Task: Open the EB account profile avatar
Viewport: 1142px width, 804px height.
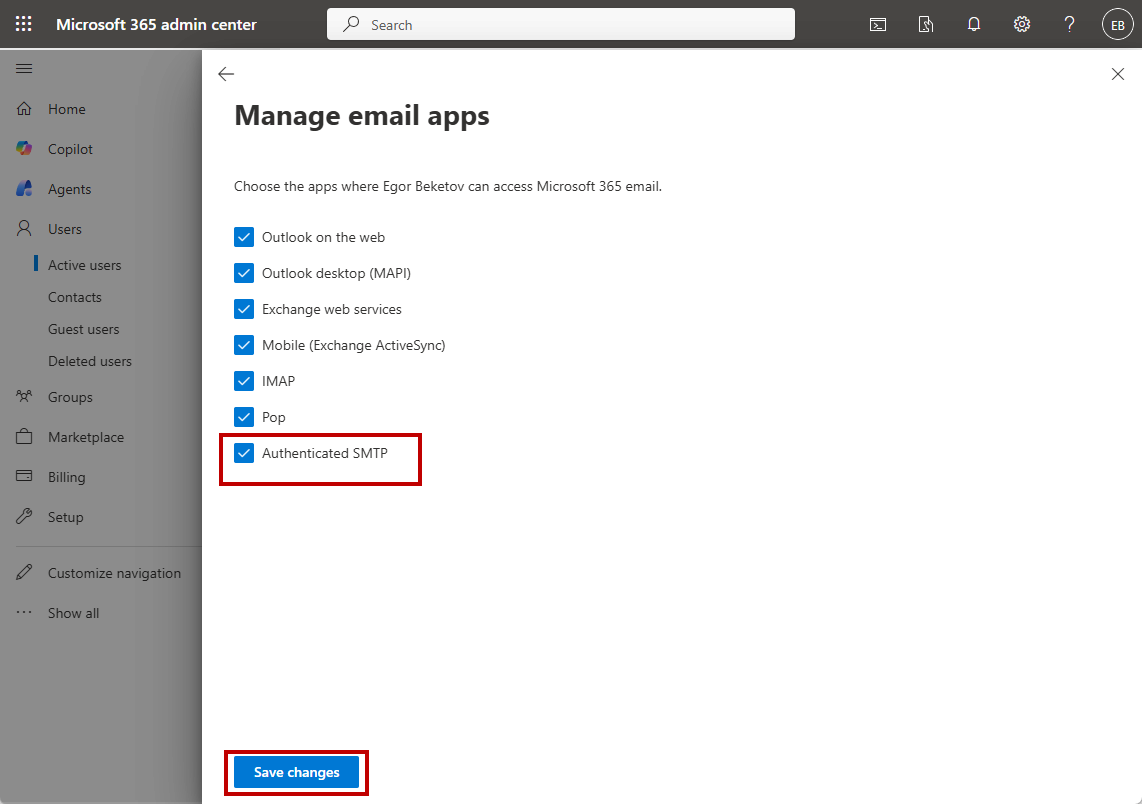Action: (x=1117, y=25)
